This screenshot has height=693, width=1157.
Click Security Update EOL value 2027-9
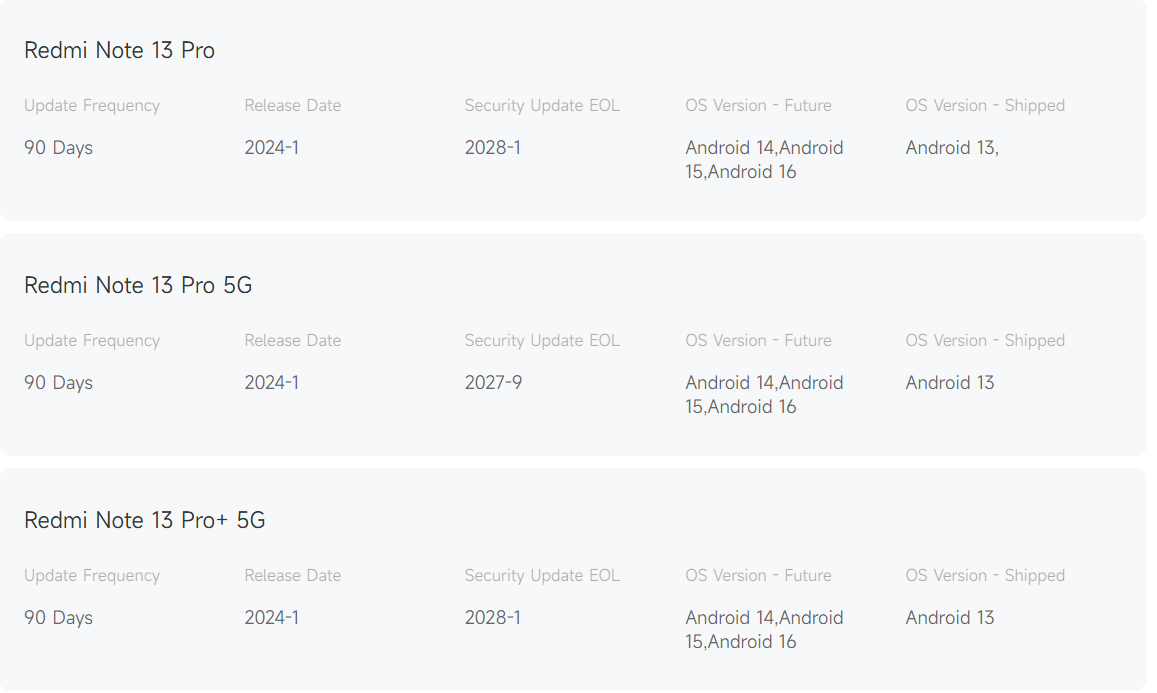point(493,382)
